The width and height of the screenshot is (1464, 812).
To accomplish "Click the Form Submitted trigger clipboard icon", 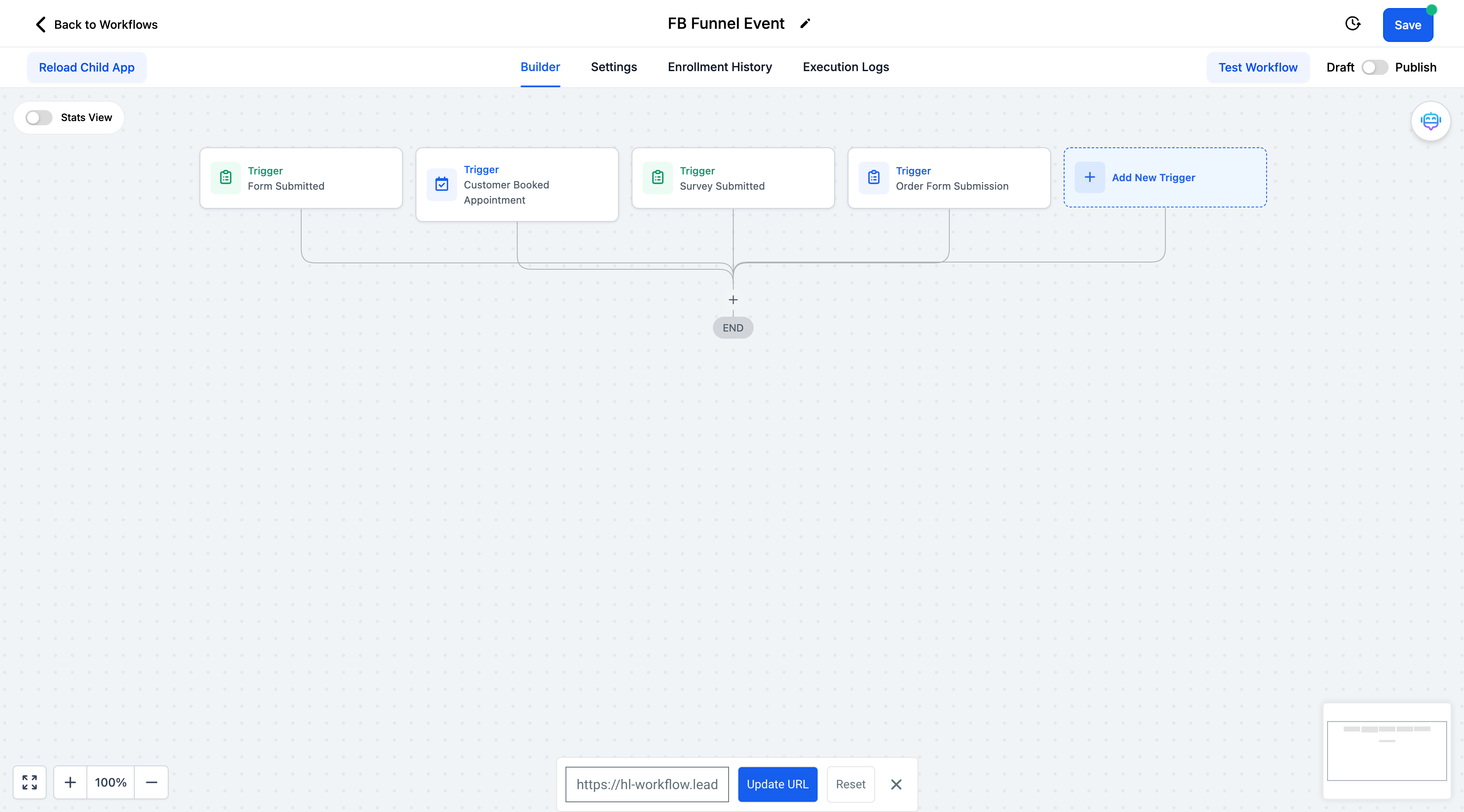I will pos(226,178).
